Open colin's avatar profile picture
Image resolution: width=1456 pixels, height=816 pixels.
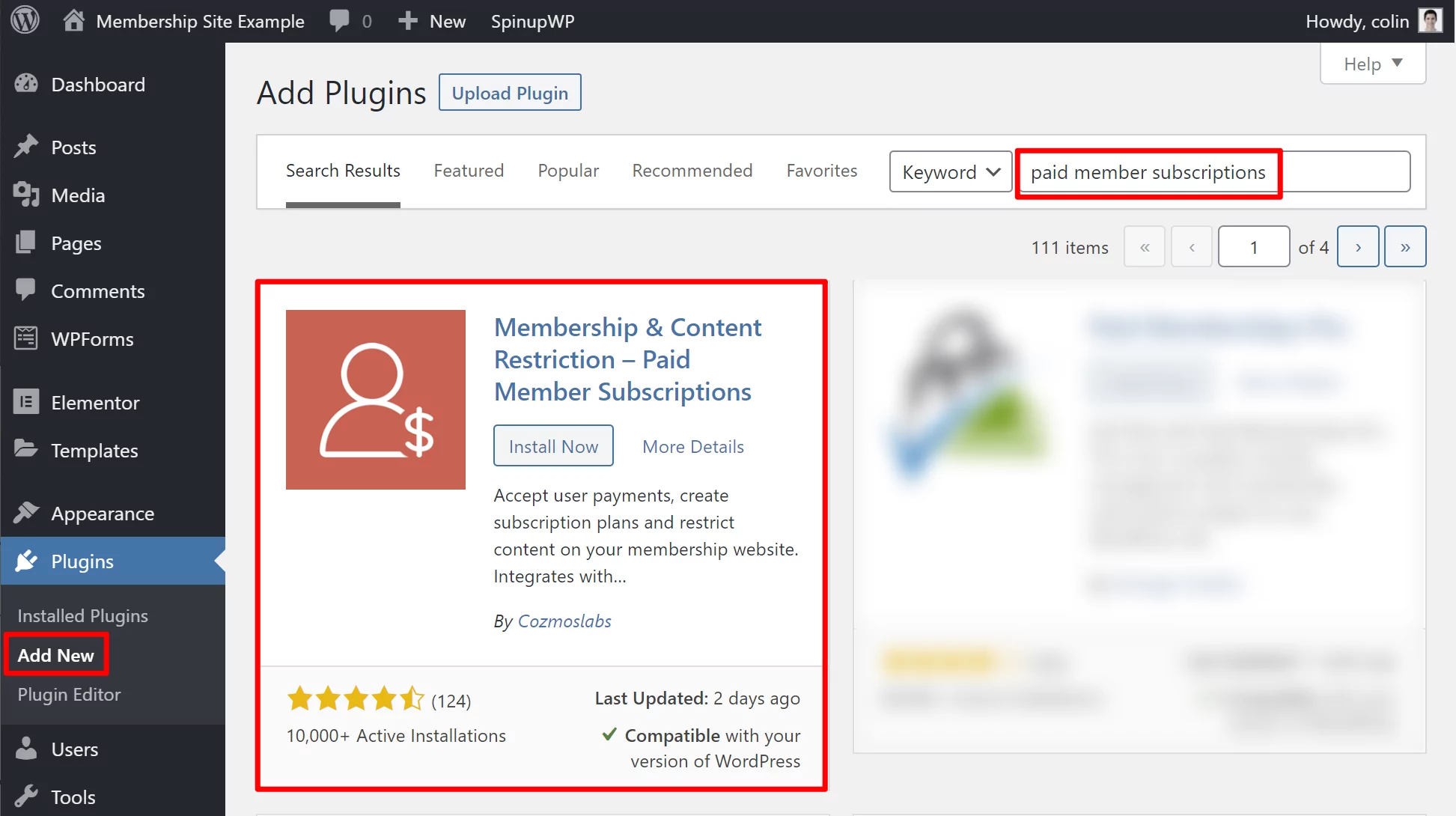click(1430, 21)
